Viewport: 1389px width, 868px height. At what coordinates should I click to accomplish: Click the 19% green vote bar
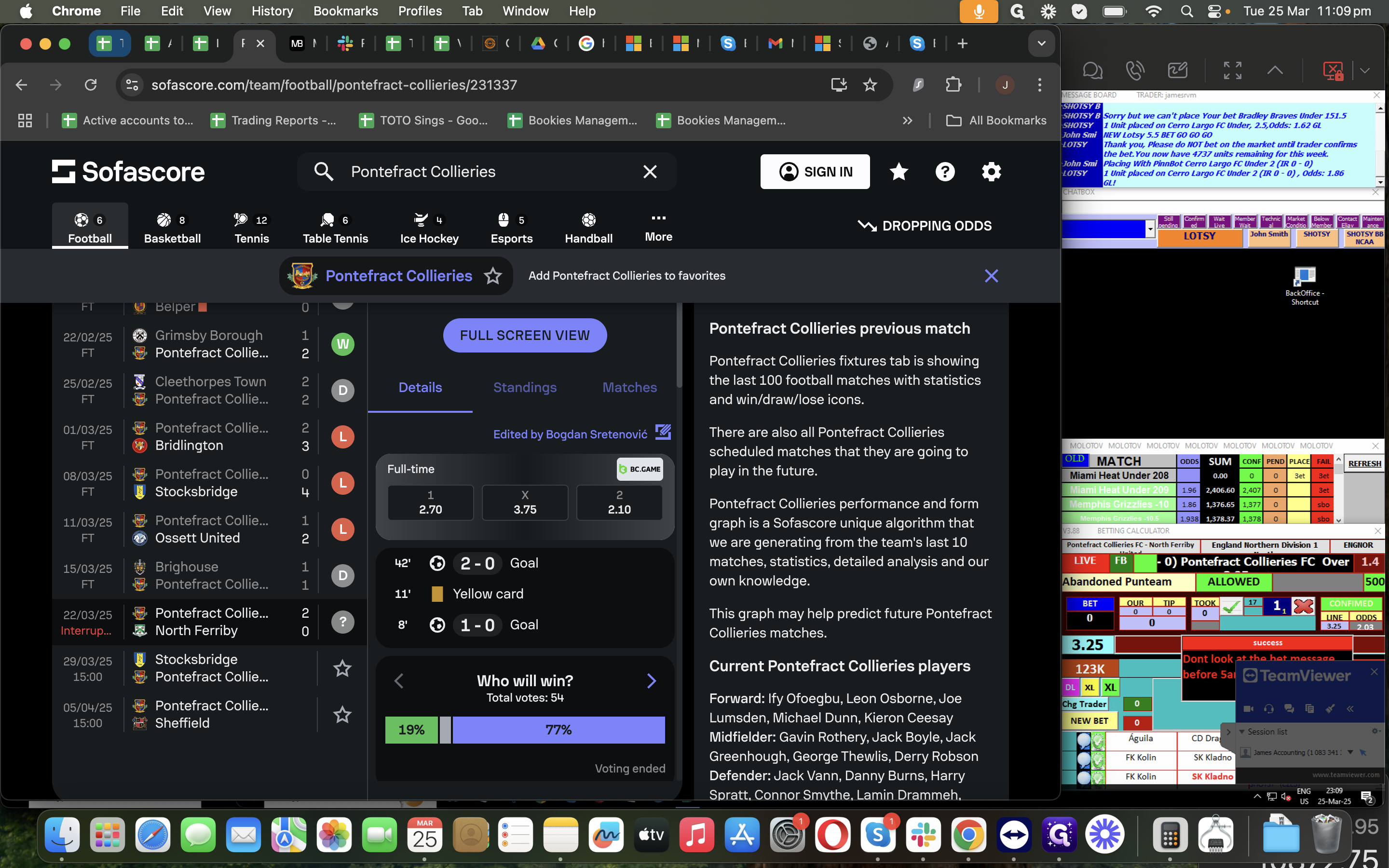(411, 730)
